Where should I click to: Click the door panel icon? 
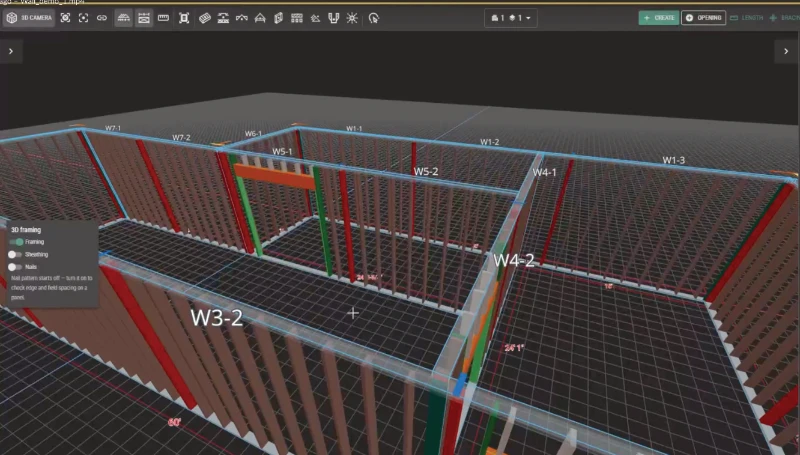tap(278, 18)
